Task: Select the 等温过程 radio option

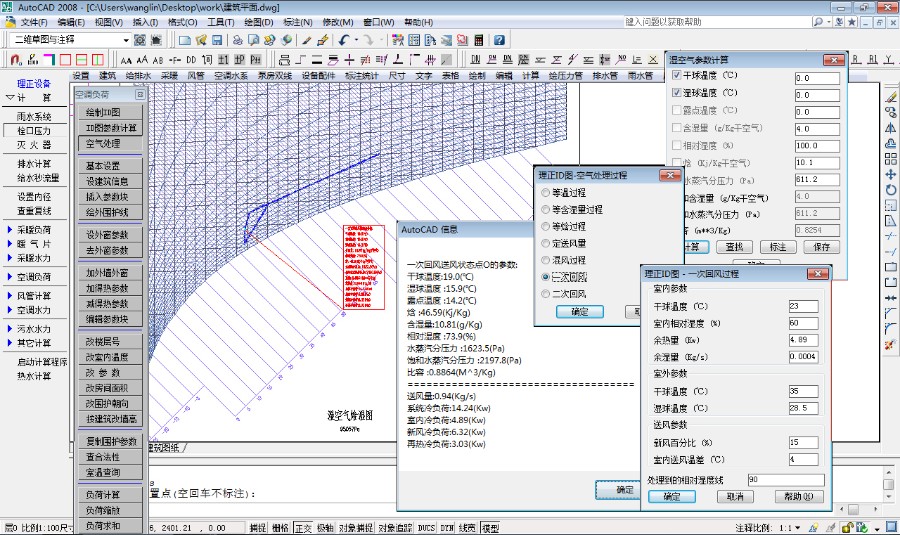Action: [x=544, y=192]
